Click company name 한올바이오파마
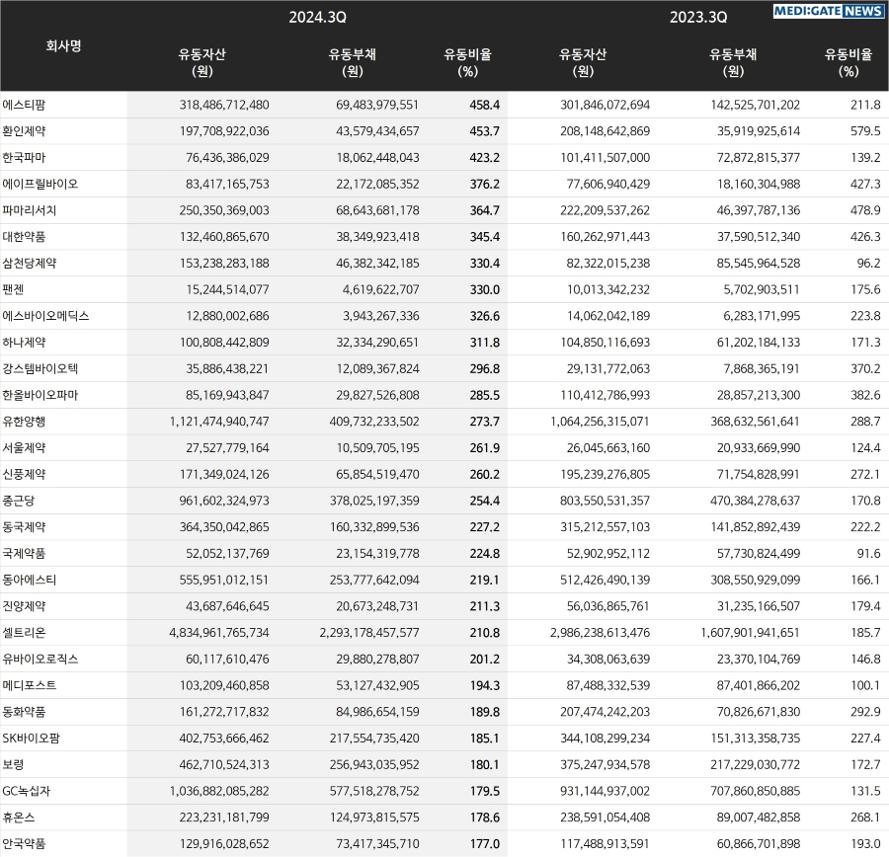This screenshot has width=889, height=857. click(40, 395)
